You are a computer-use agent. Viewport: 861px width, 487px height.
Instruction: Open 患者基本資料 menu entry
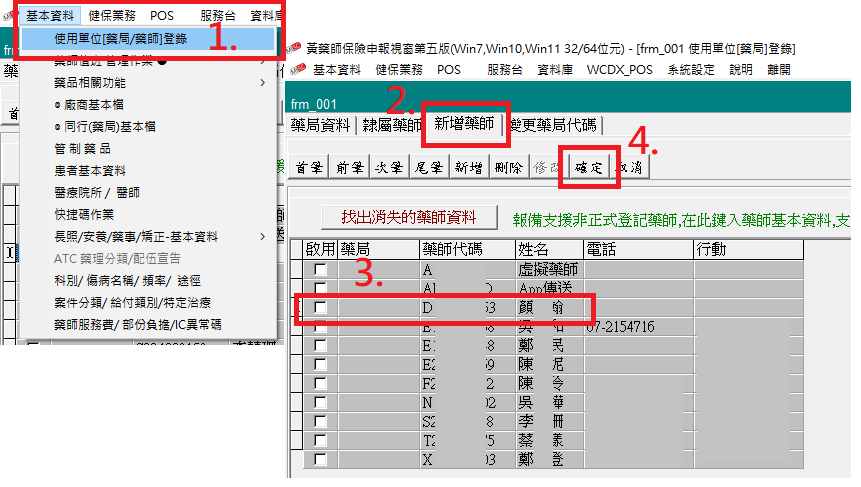pos(90,171)
